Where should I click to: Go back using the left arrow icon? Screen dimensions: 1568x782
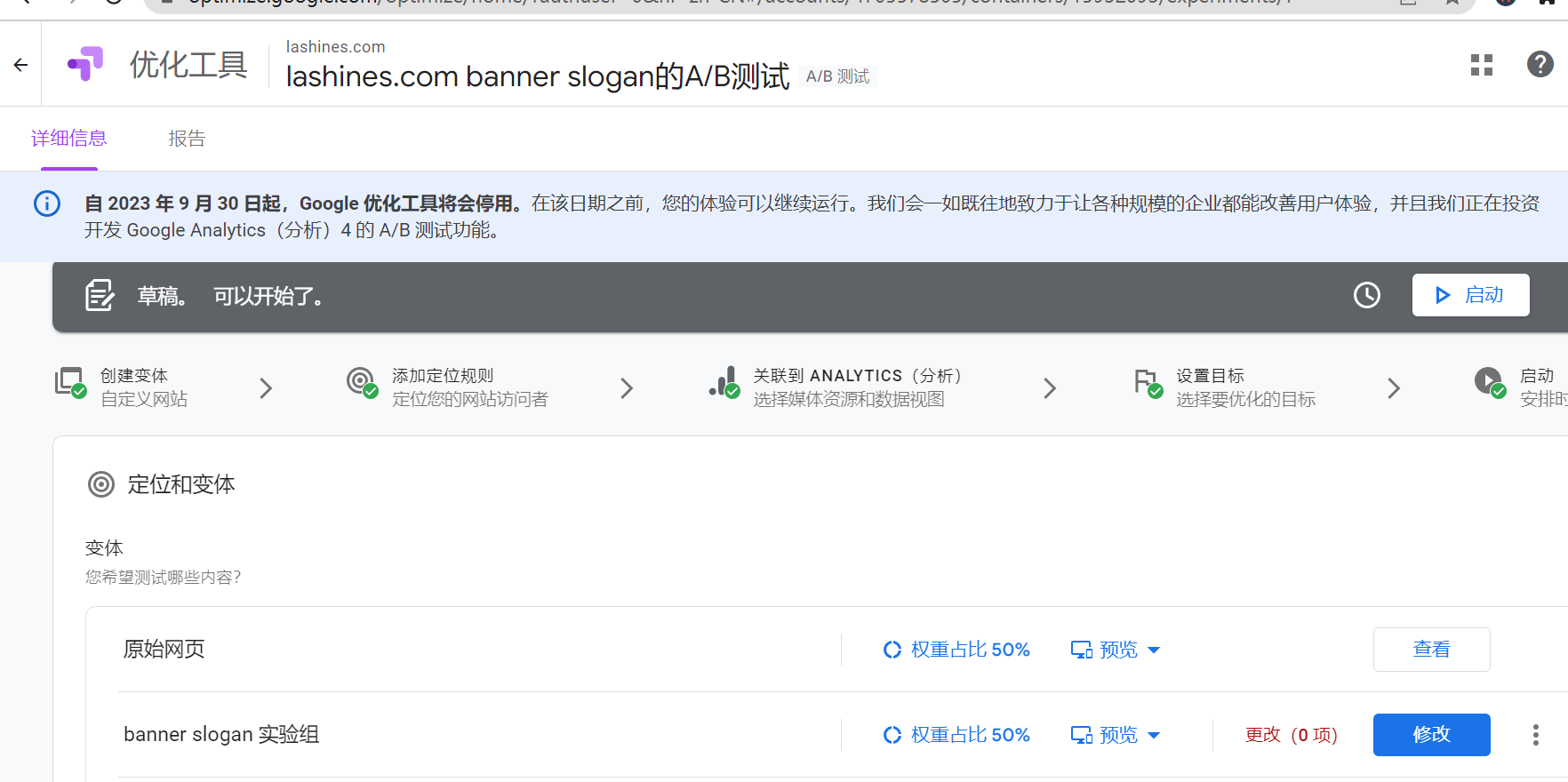pyautogui.click(x=20, y=65)
